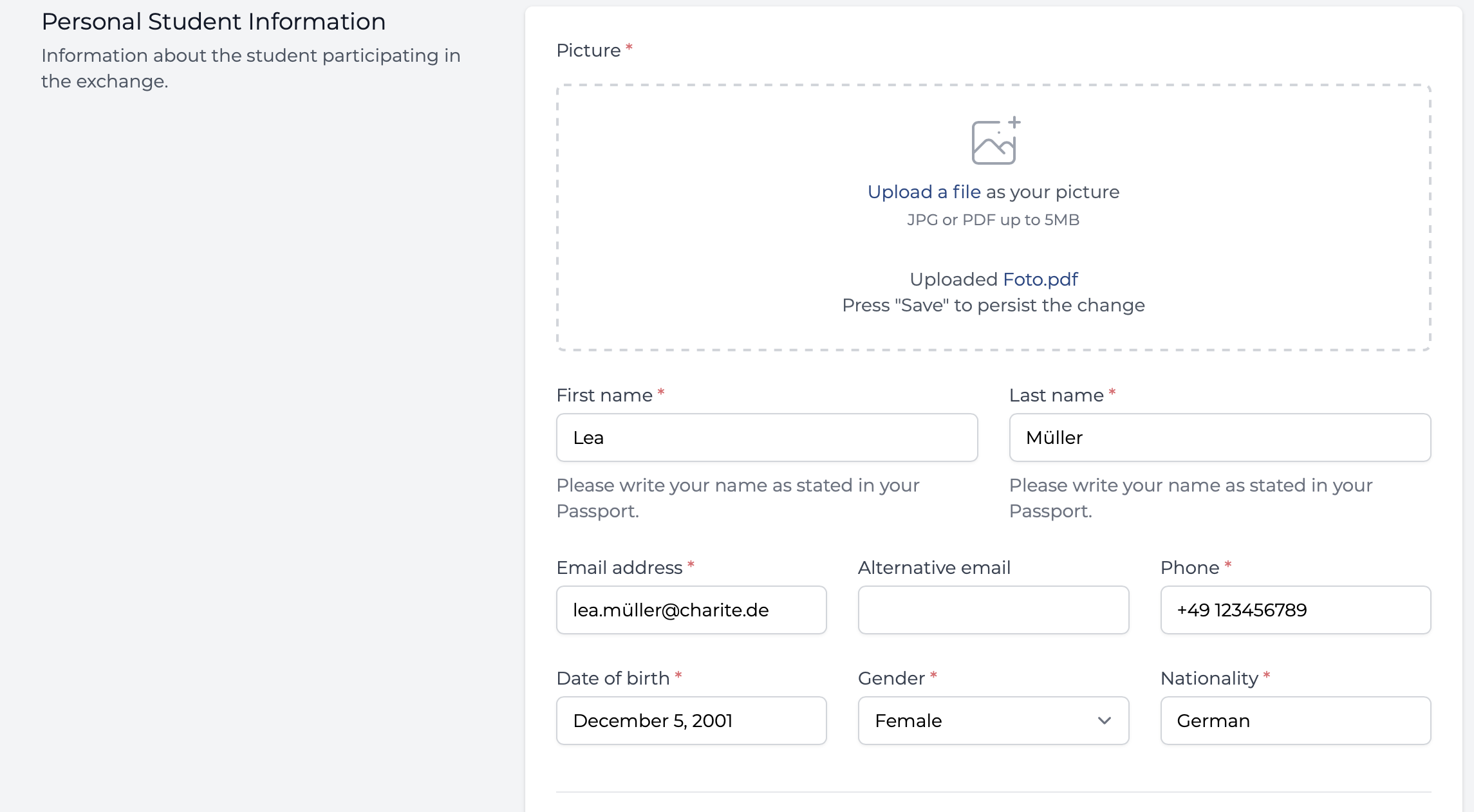Click the empty Alternative email field
This screenshot has height=812, width=1474.
pyautogui.click(x=993, y=610)
